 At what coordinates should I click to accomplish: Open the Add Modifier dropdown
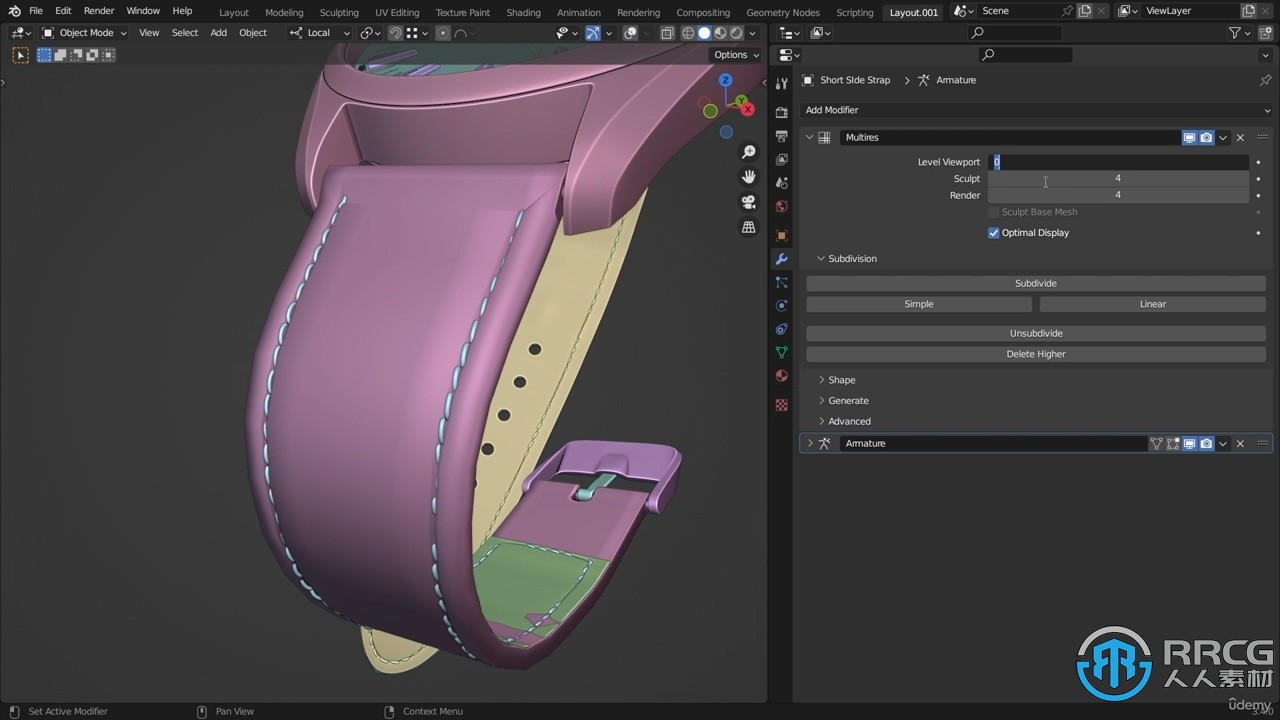pos(1037,110)
